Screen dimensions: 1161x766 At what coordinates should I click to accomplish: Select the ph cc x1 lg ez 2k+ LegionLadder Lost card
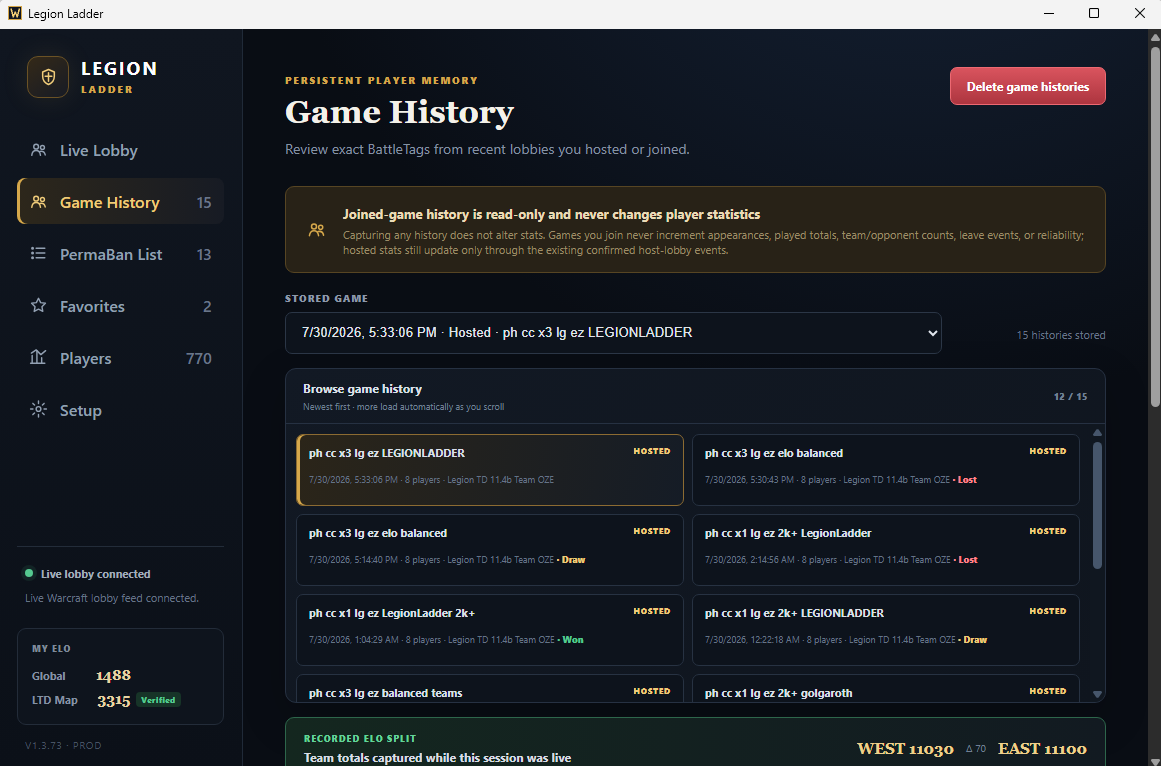coord(886,550)
